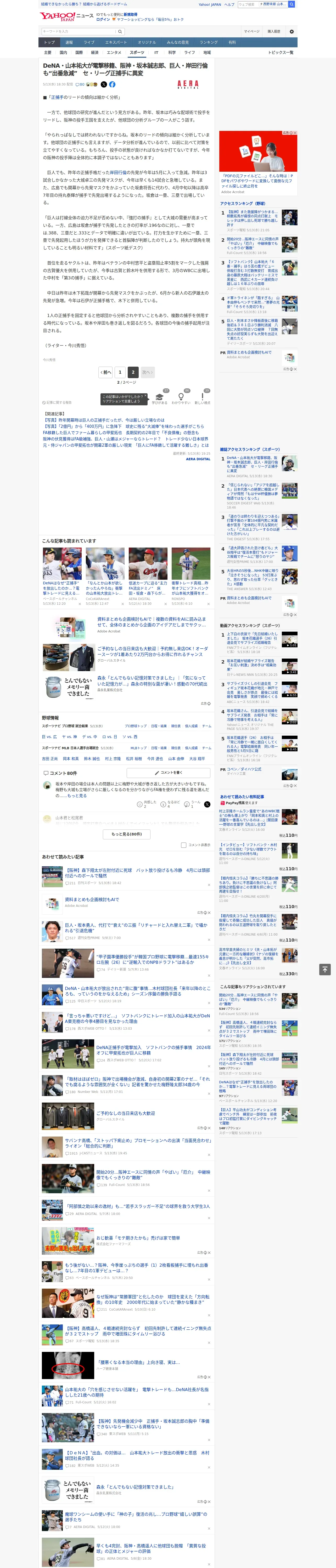Viewport: 336px width, 1568px height.
Task: Open the 購入履歴 link
Action: (x=274, y=32)
